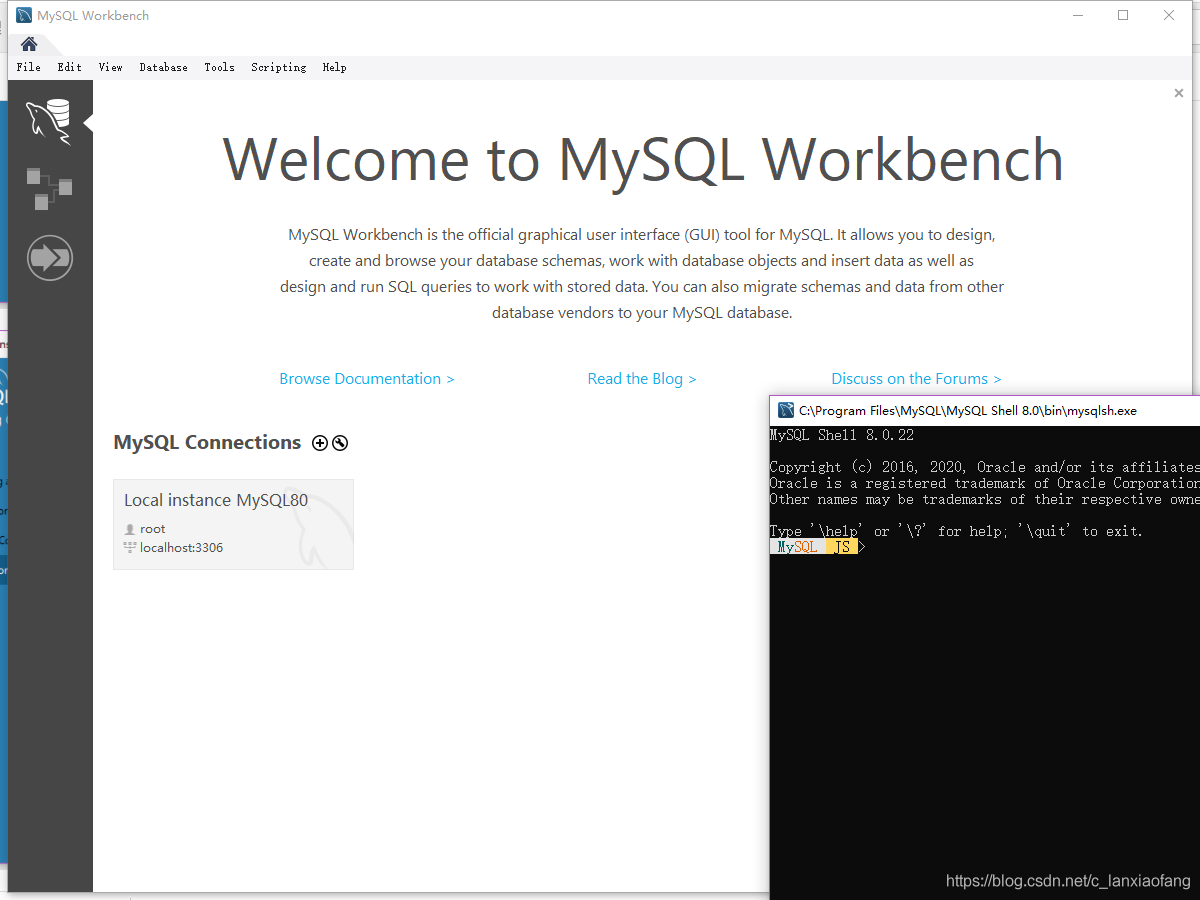
Task: Dismiss the welcome panel with the X
Action: point(1178,93)
